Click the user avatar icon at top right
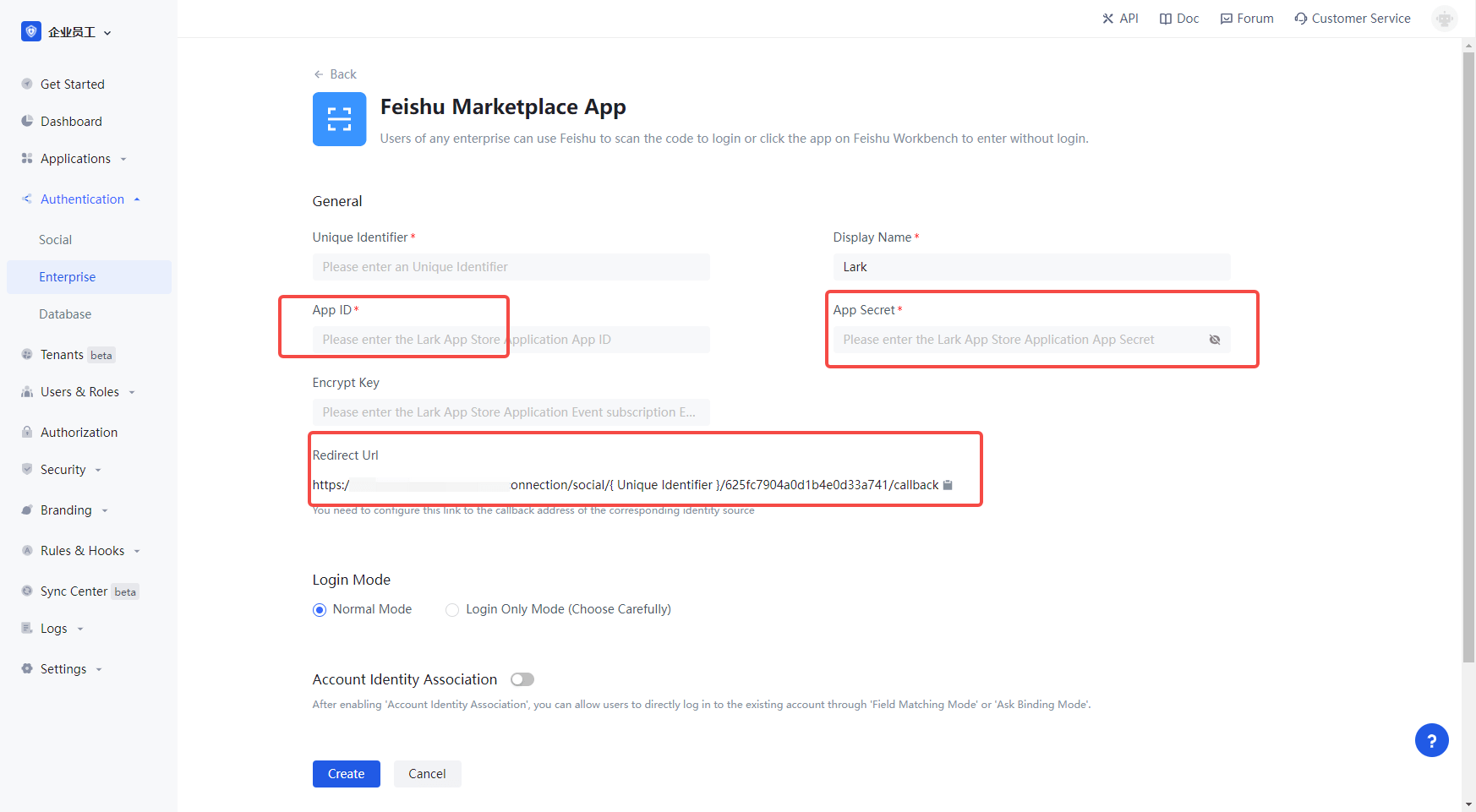This screenshot has height=812, width=1476. pyautogui.click(x=1444, y=19)
